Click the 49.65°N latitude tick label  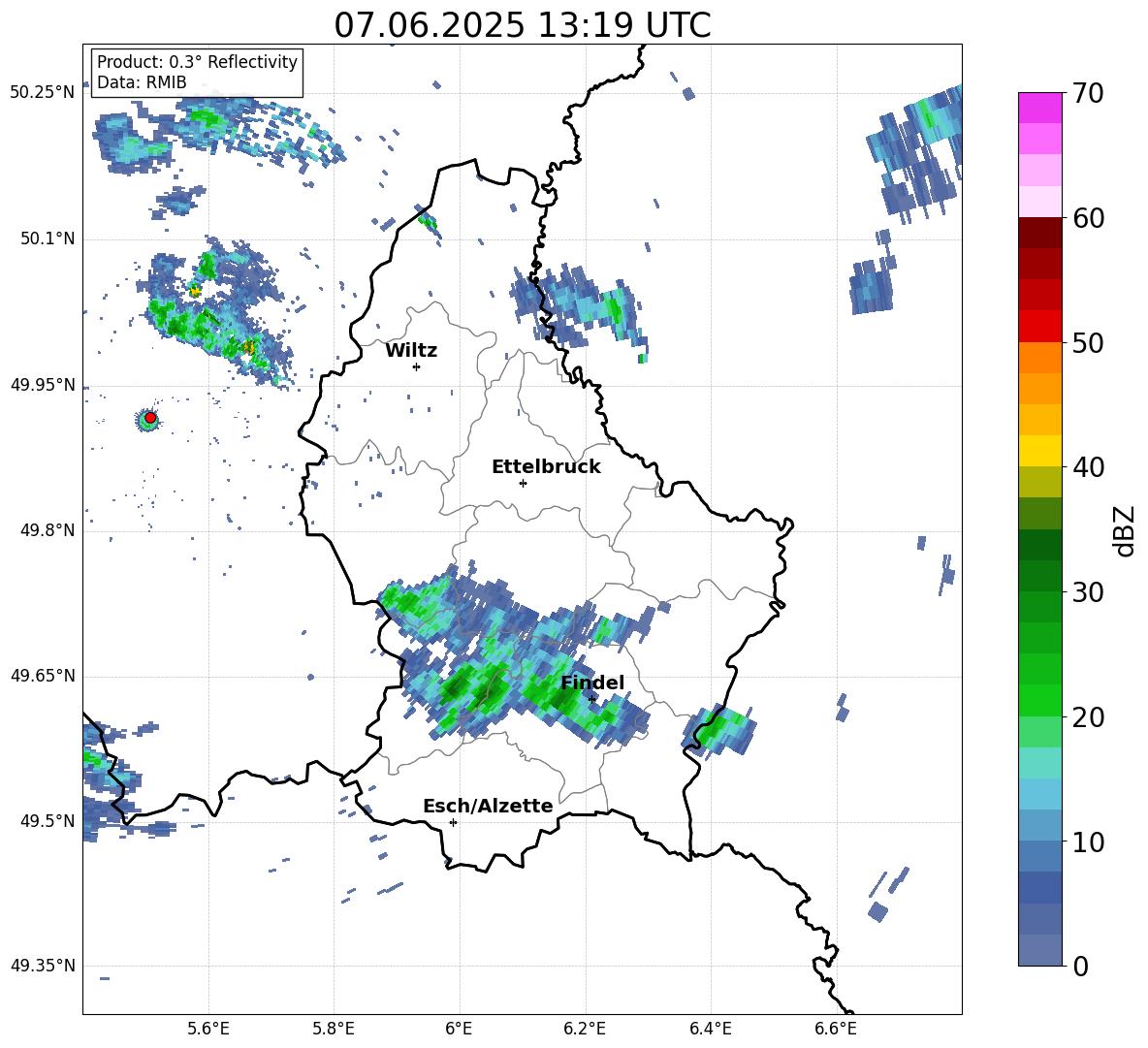click(x=42, y=676)
